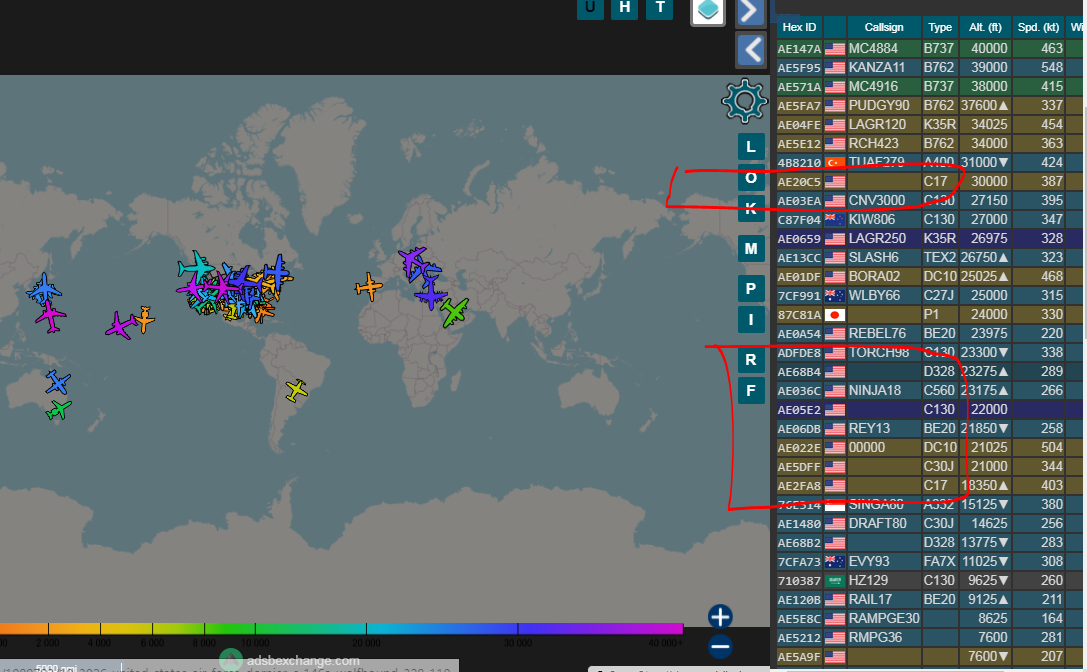Select the SLASH6 aircraft row

(929, 257)
